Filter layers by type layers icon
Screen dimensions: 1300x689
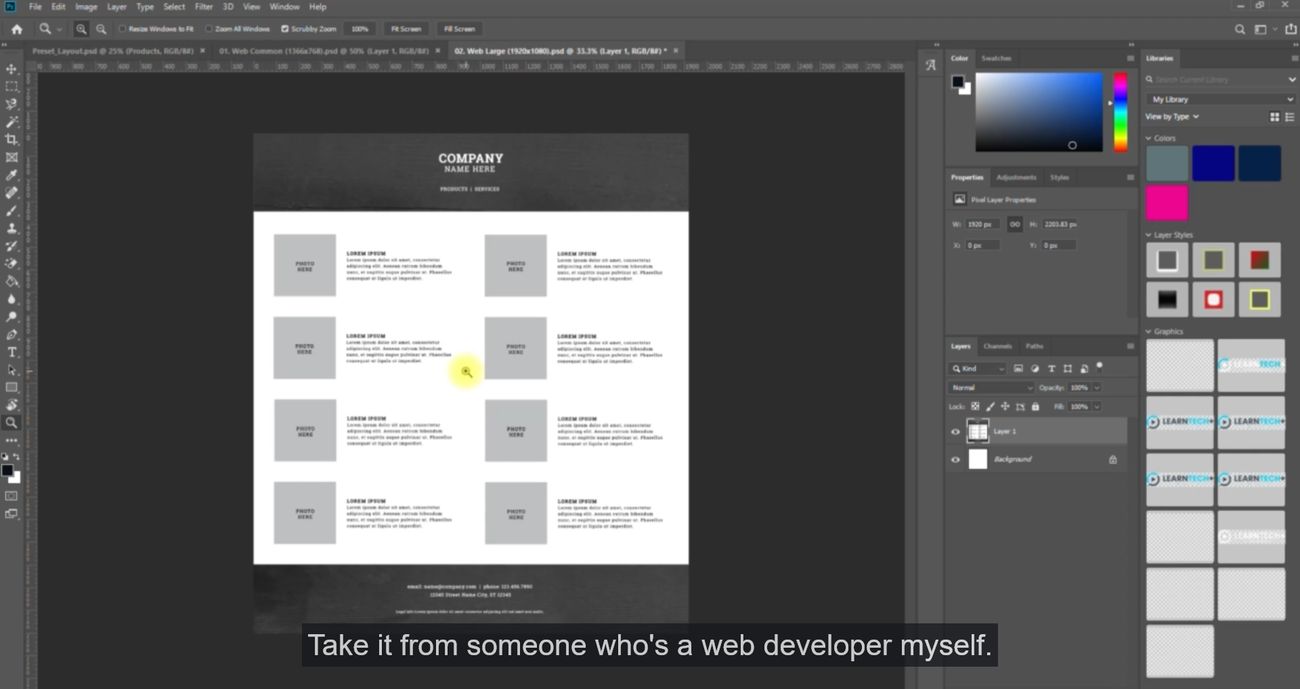[1051, 369]
